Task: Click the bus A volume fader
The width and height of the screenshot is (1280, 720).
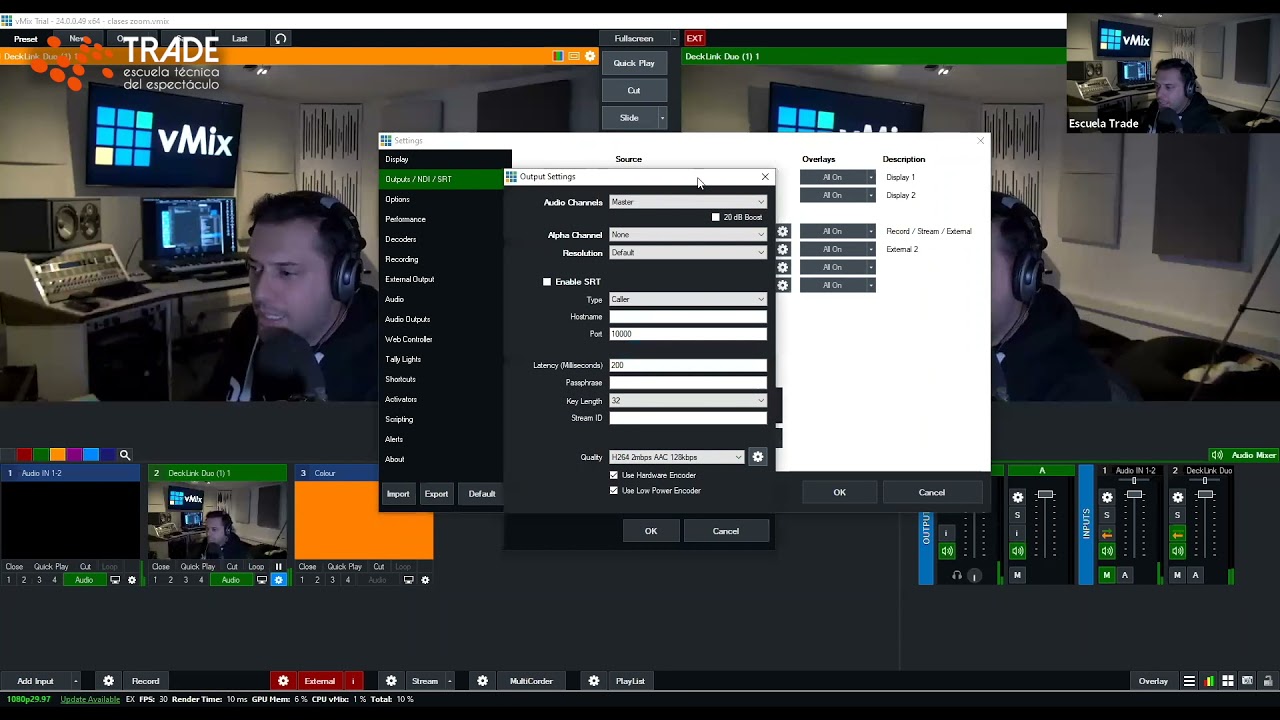Action: pos(1045,495)
